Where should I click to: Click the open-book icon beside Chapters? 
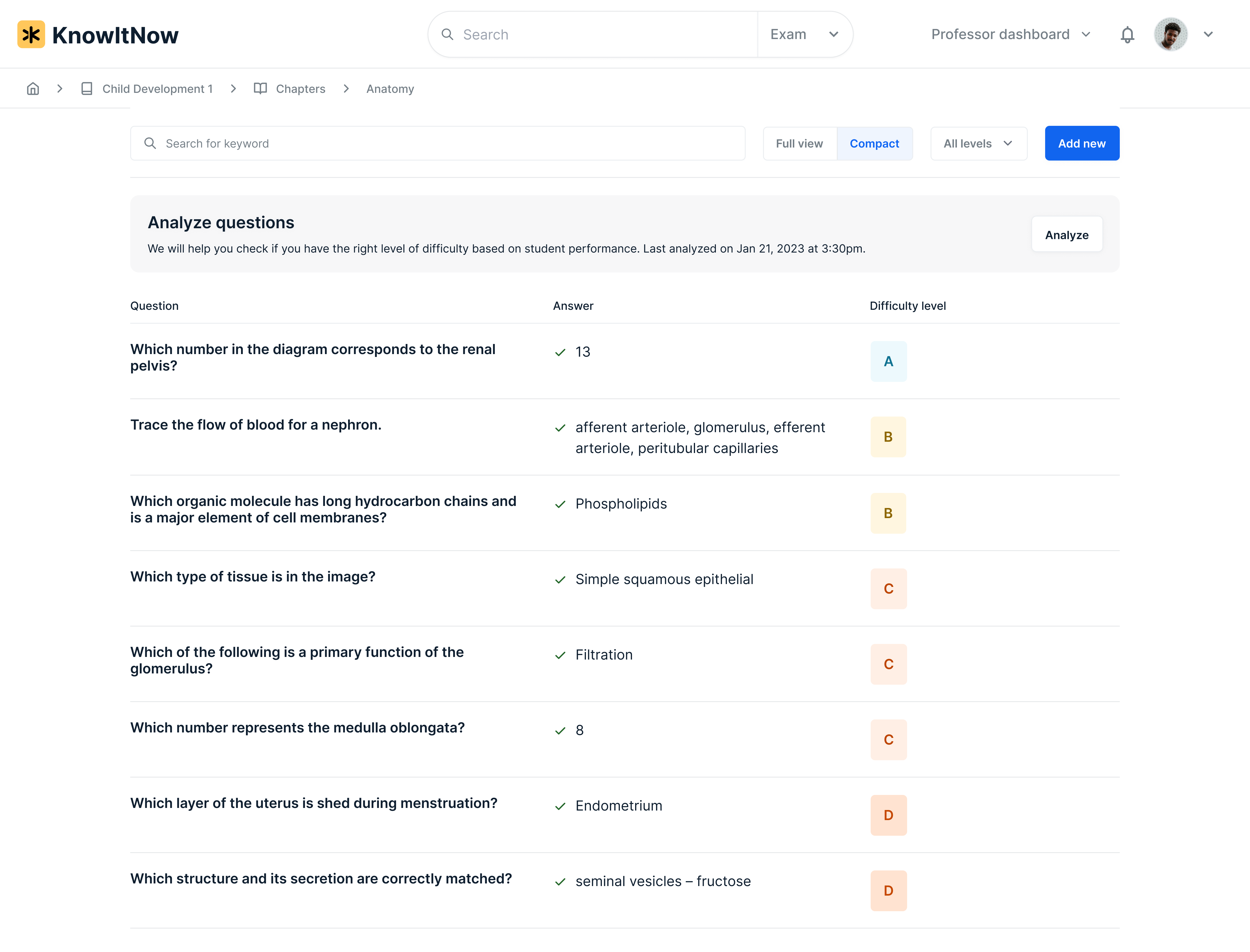(260, 89)
